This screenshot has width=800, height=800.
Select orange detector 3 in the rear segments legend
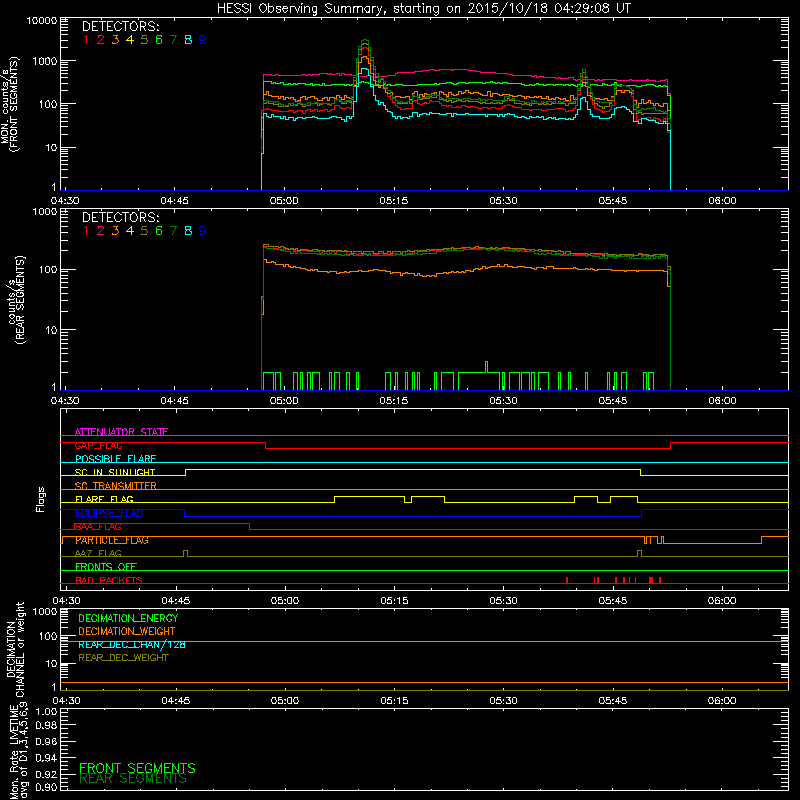[115, 231]
